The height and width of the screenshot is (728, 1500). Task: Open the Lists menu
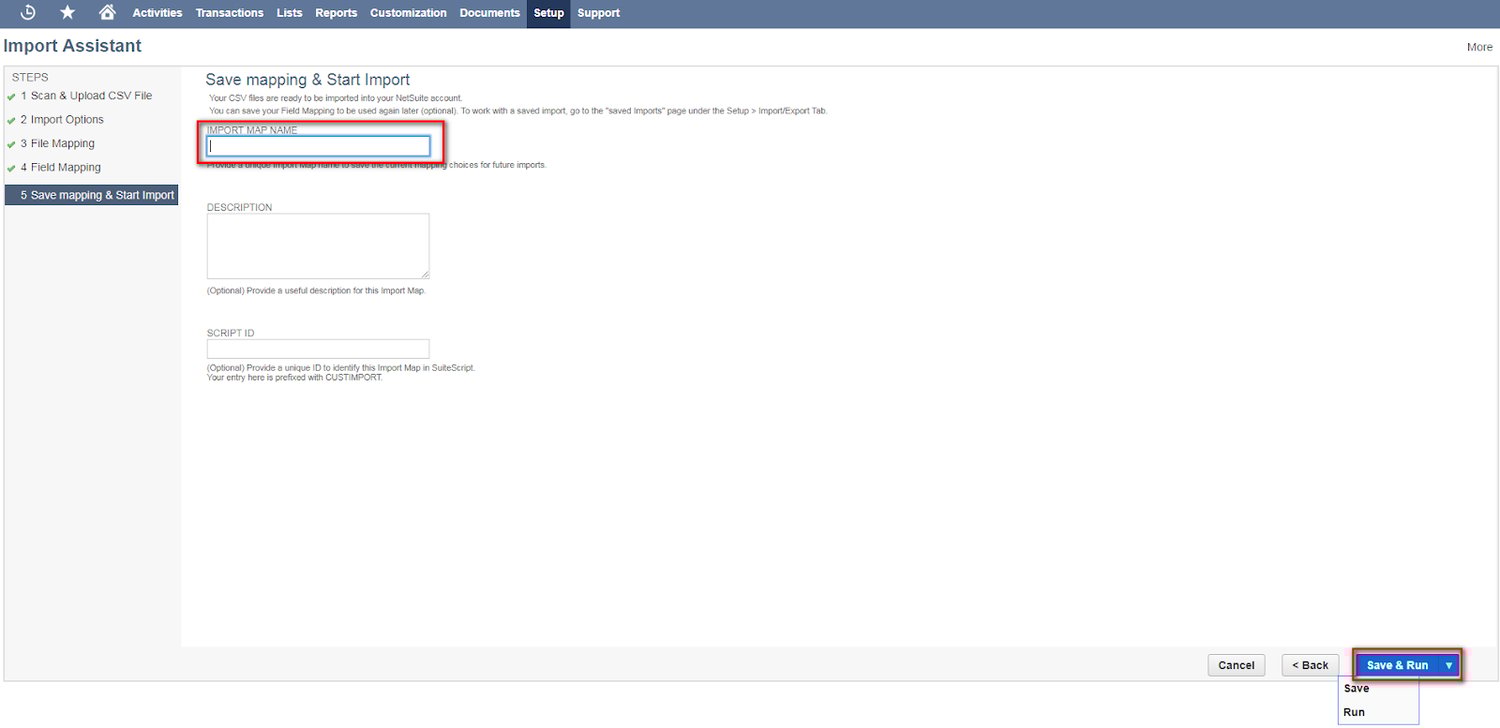[289, 13]
